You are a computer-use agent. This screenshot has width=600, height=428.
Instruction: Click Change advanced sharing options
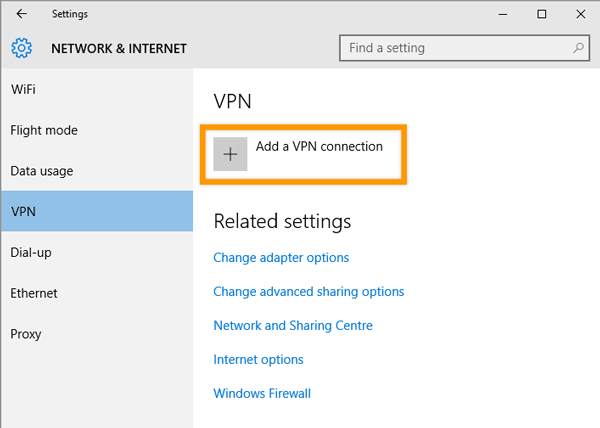(x=309, y=291)
